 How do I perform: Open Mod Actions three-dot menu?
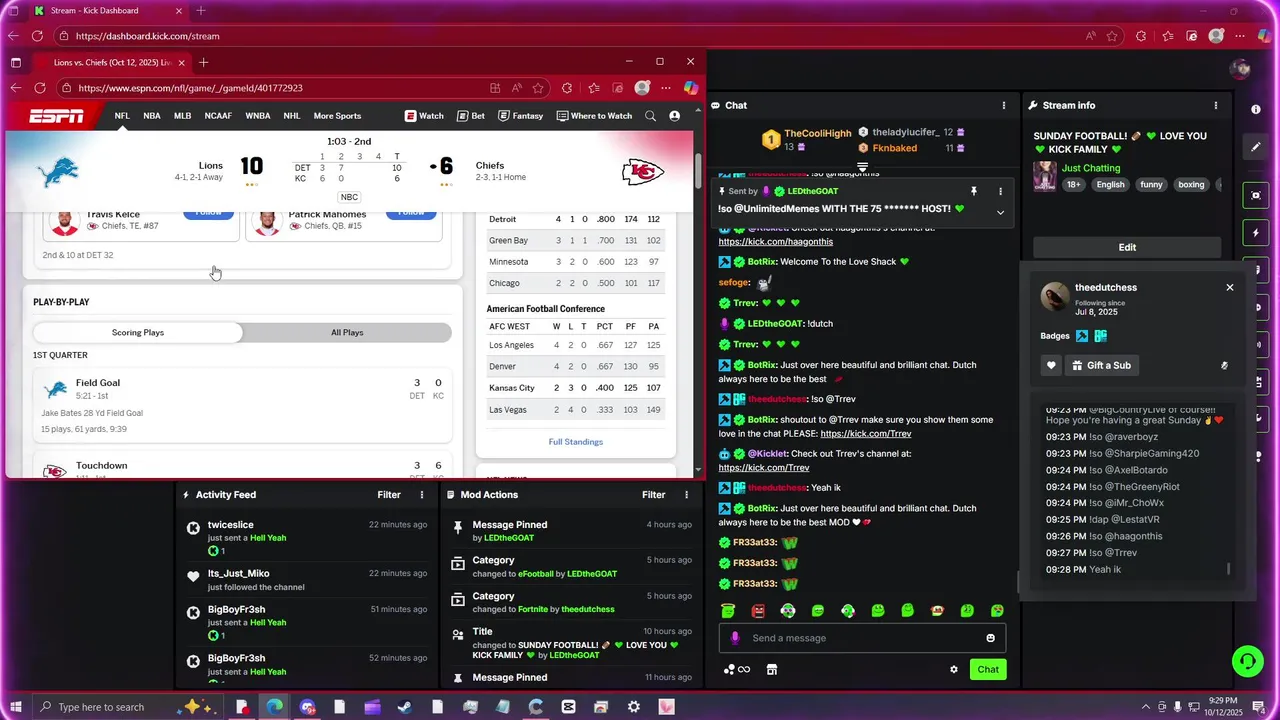tap(686, 494)
